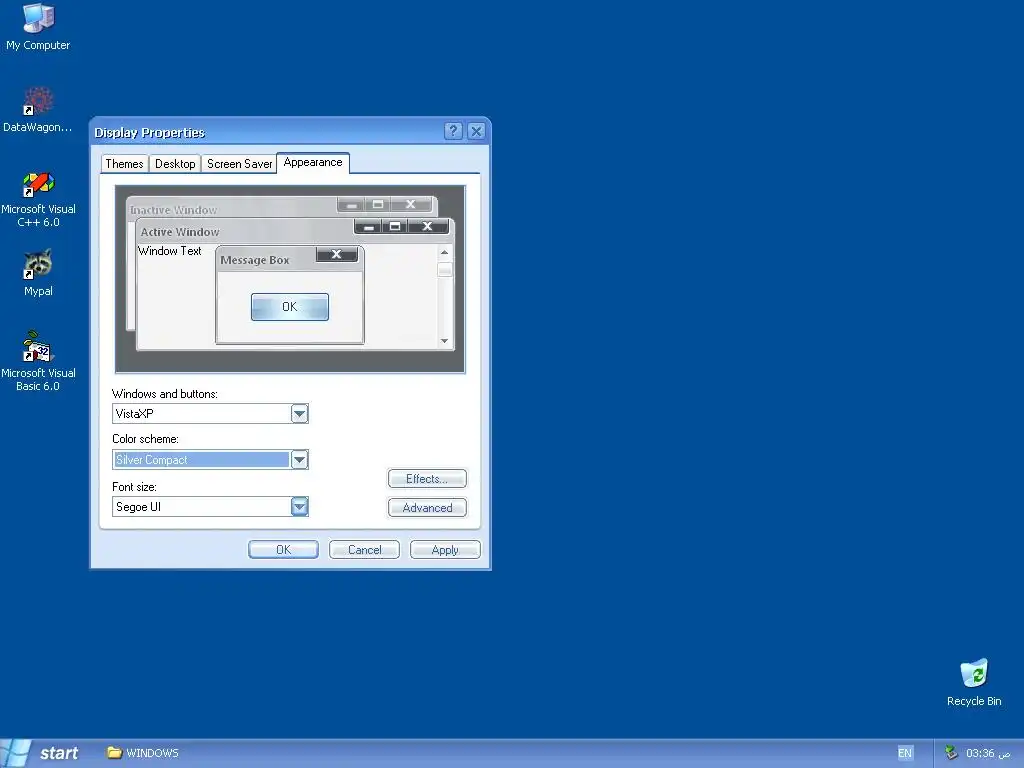
Task: Click the preview Message Box title
Action: [x=255, y=260]
